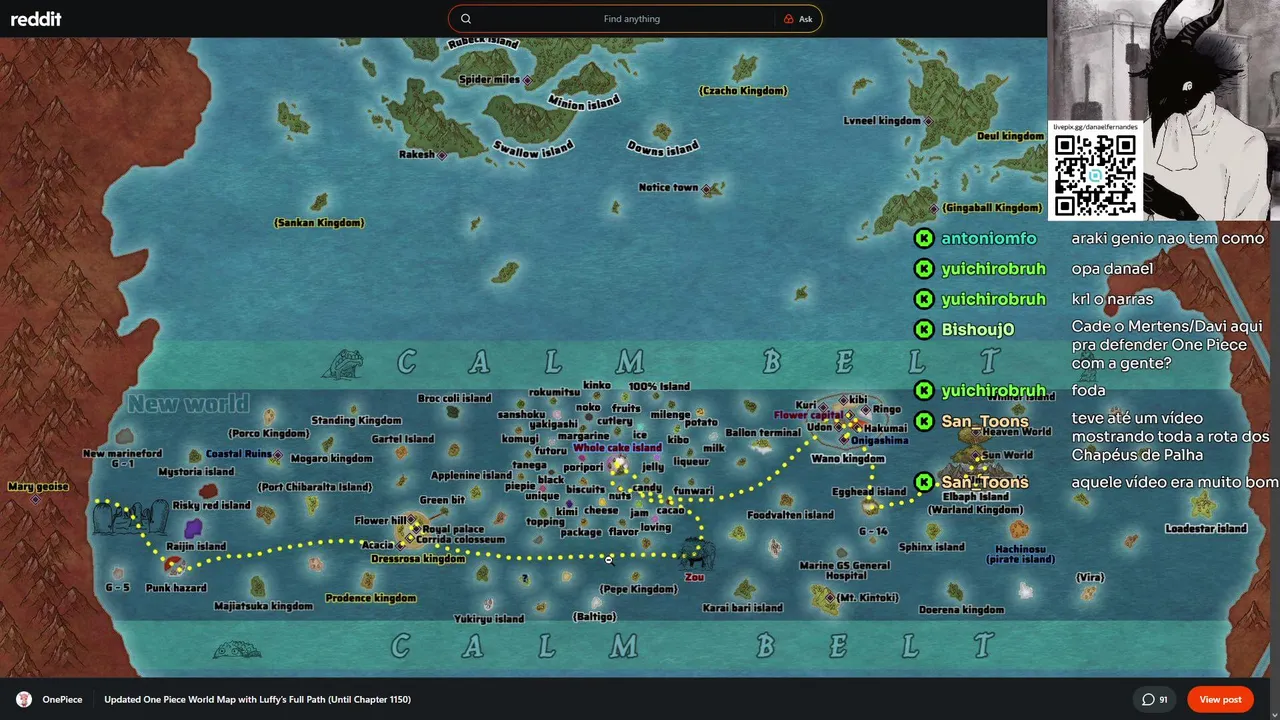Screen dimensions: 1280x720
Task: Click the (Baltigo) label
Action: [594, 617]
